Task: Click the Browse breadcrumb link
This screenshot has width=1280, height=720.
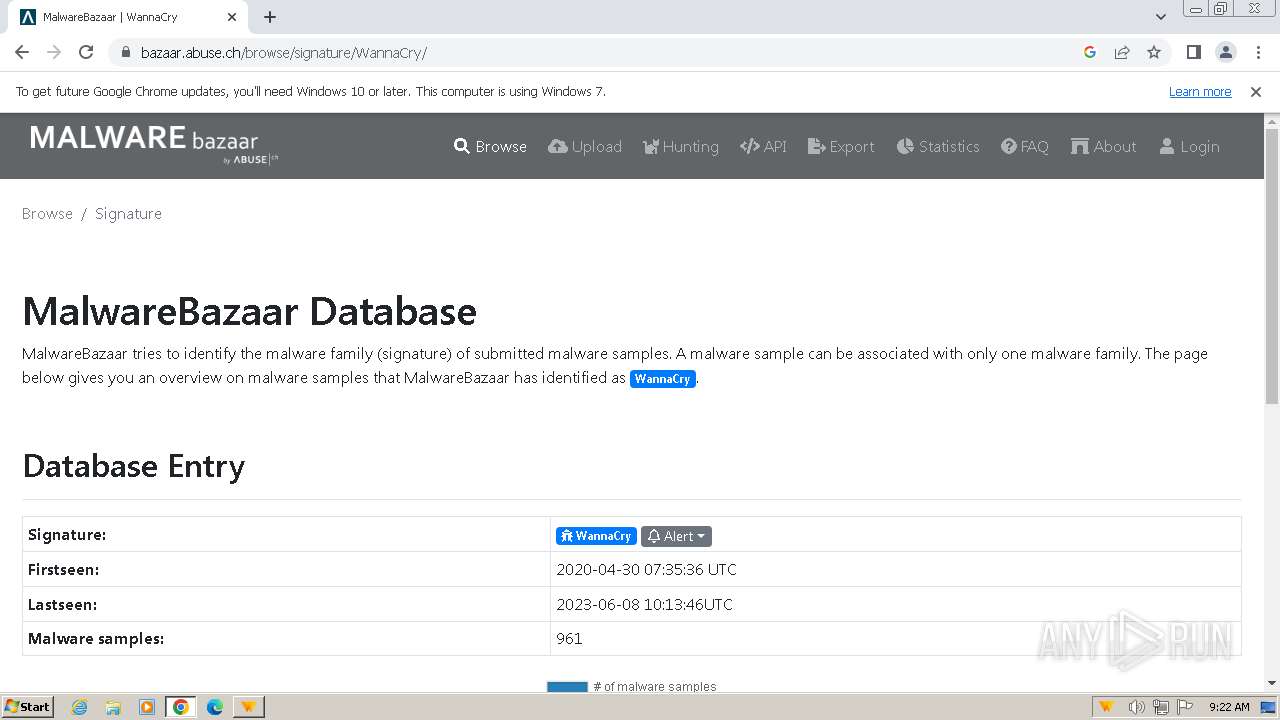Action: [47, 213]
